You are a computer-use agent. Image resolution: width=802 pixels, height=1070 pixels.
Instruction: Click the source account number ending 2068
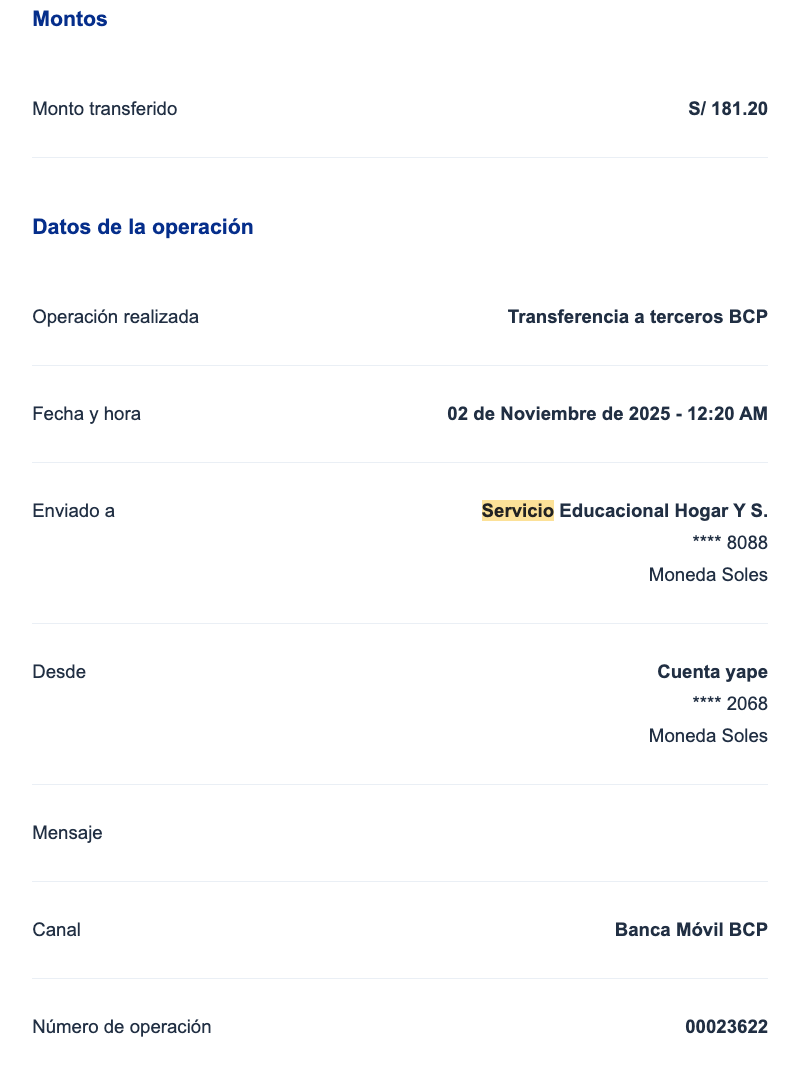click(729, 704)
